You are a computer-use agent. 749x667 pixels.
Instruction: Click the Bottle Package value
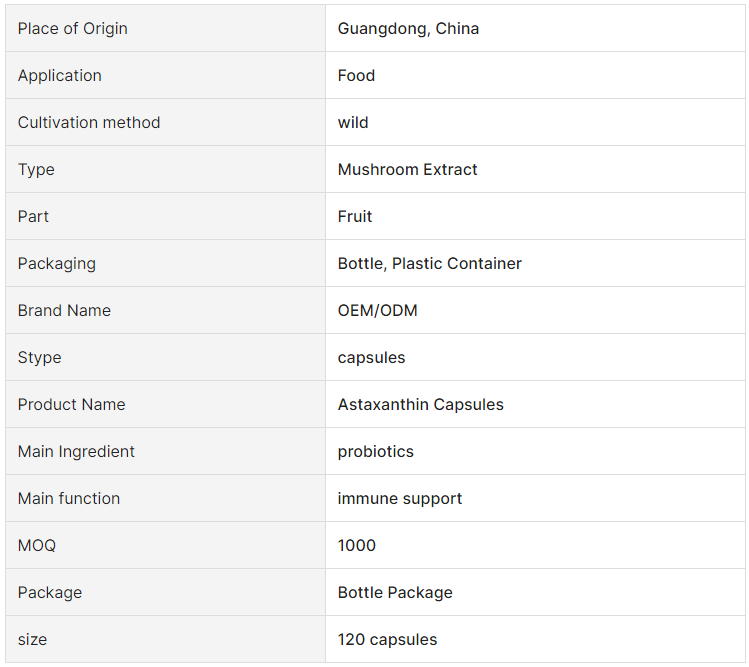[395, 592]
